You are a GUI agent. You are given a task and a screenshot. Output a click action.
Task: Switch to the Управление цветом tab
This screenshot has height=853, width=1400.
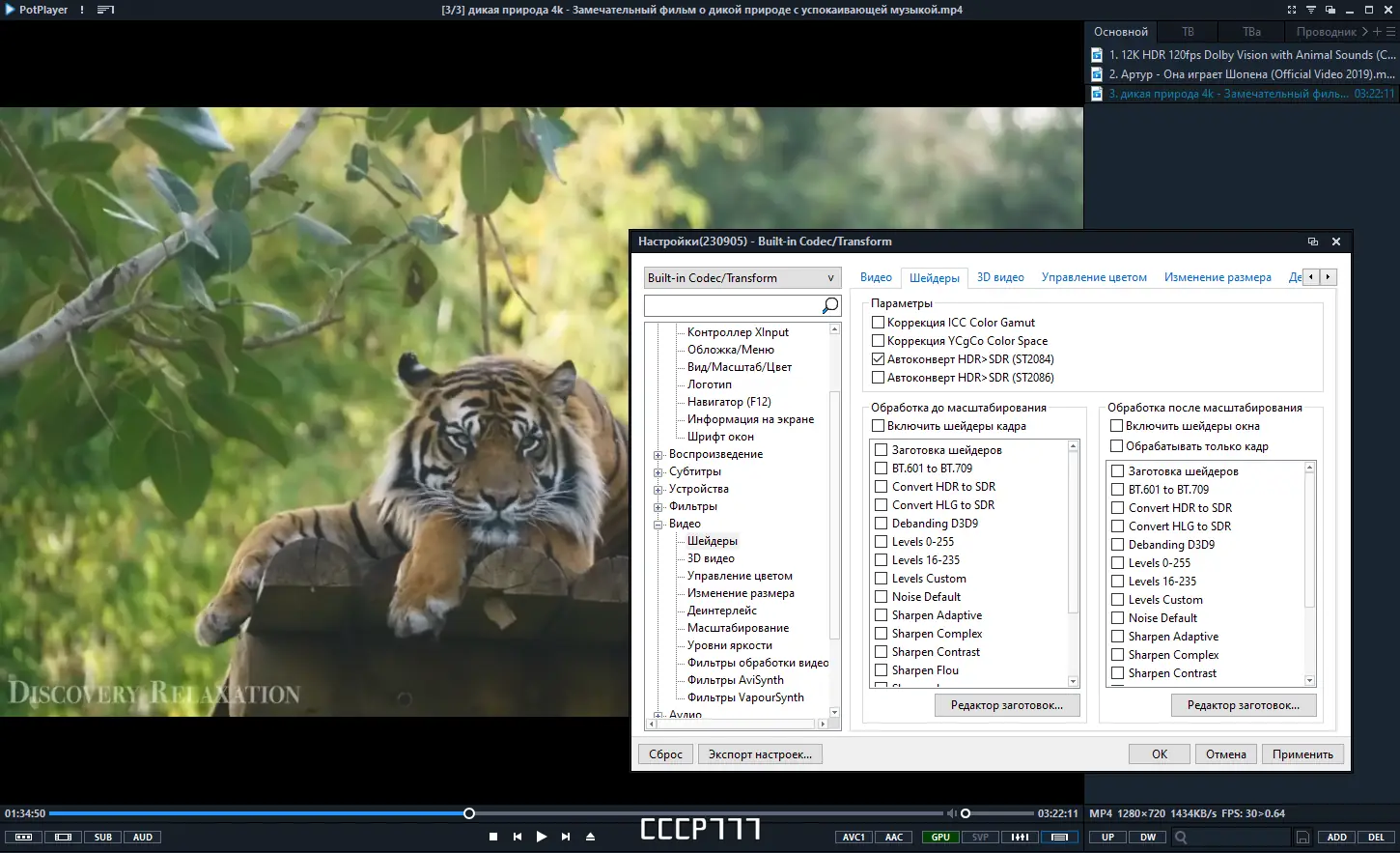tap(1094, 277)
